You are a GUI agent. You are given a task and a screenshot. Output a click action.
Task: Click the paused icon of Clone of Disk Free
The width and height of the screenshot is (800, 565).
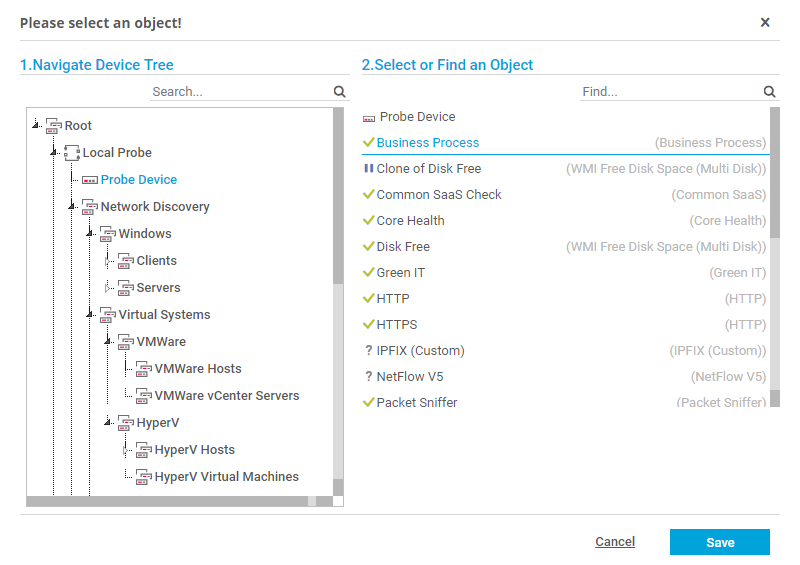coord(368,169)
